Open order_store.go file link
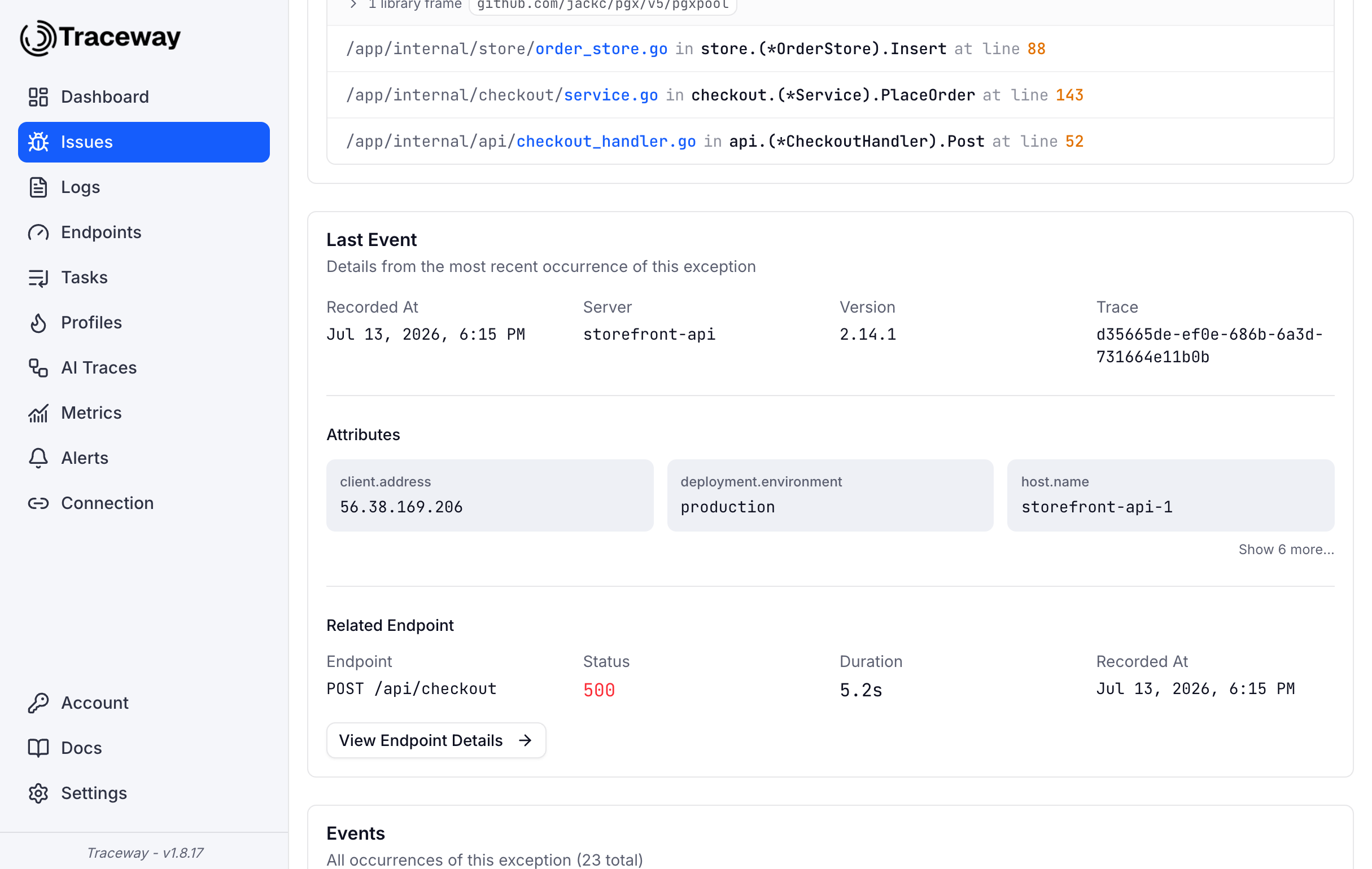 601,49
